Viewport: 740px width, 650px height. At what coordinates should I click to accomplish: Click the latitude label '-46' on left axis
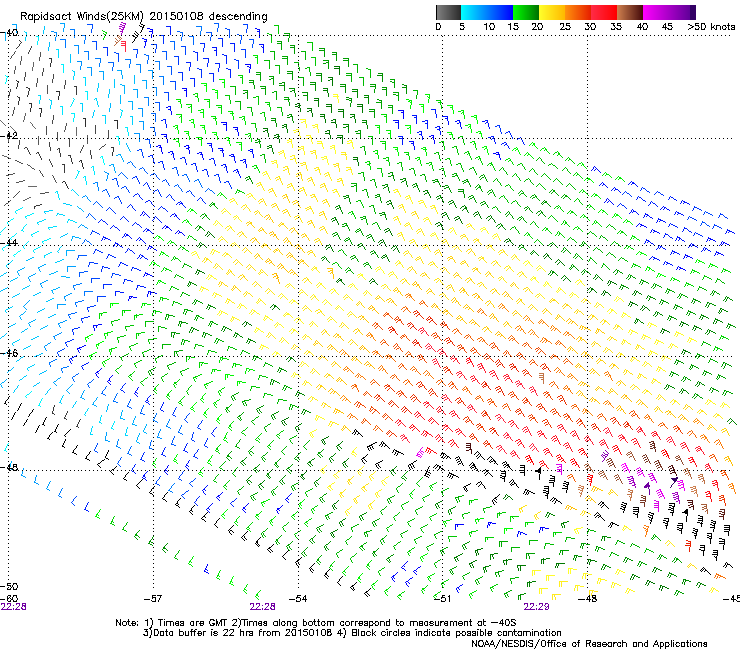tap(9, 353)
